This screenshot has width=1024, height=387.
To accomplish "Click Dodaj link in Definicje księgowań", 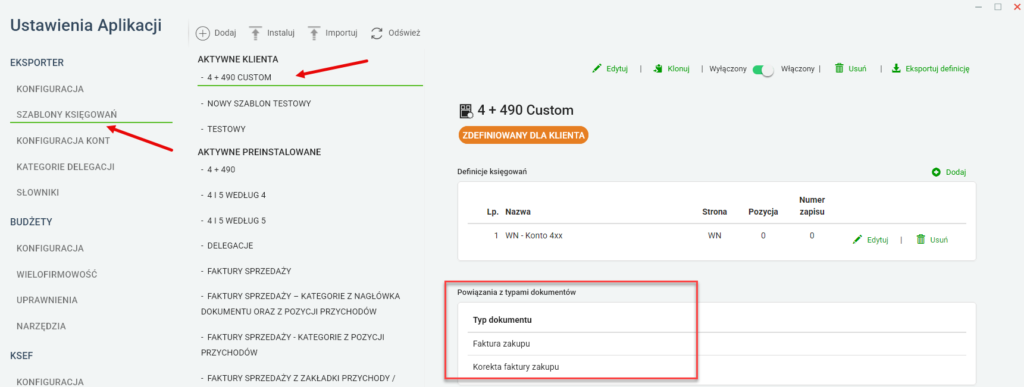I will coord(955,172).
